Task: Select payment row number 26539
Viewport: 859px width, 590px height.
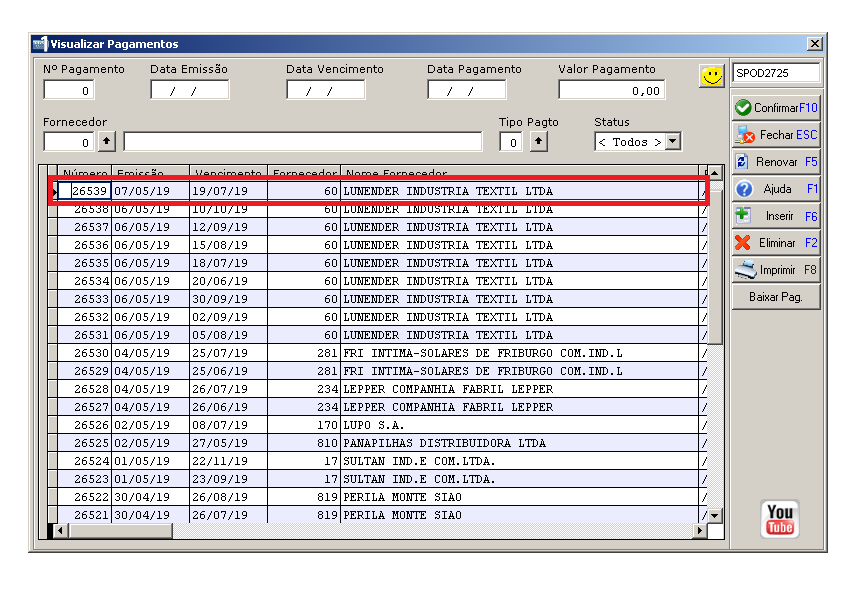Action: pyautogui.click(x=378, y=191)
